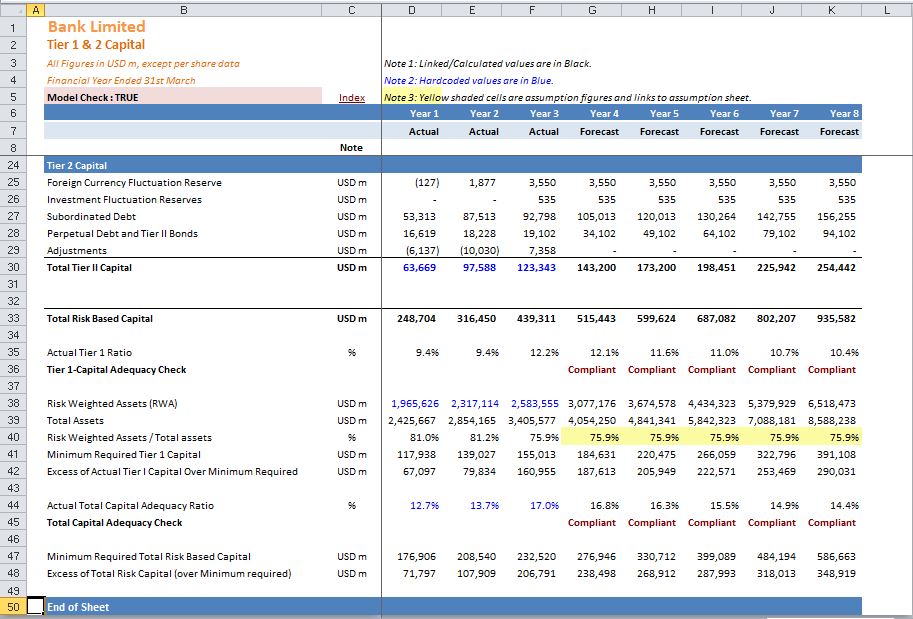Select Perpetual Debt and Tier II Bonds label
The height and width of the screenshot is (619, 913).
point(122,234)
